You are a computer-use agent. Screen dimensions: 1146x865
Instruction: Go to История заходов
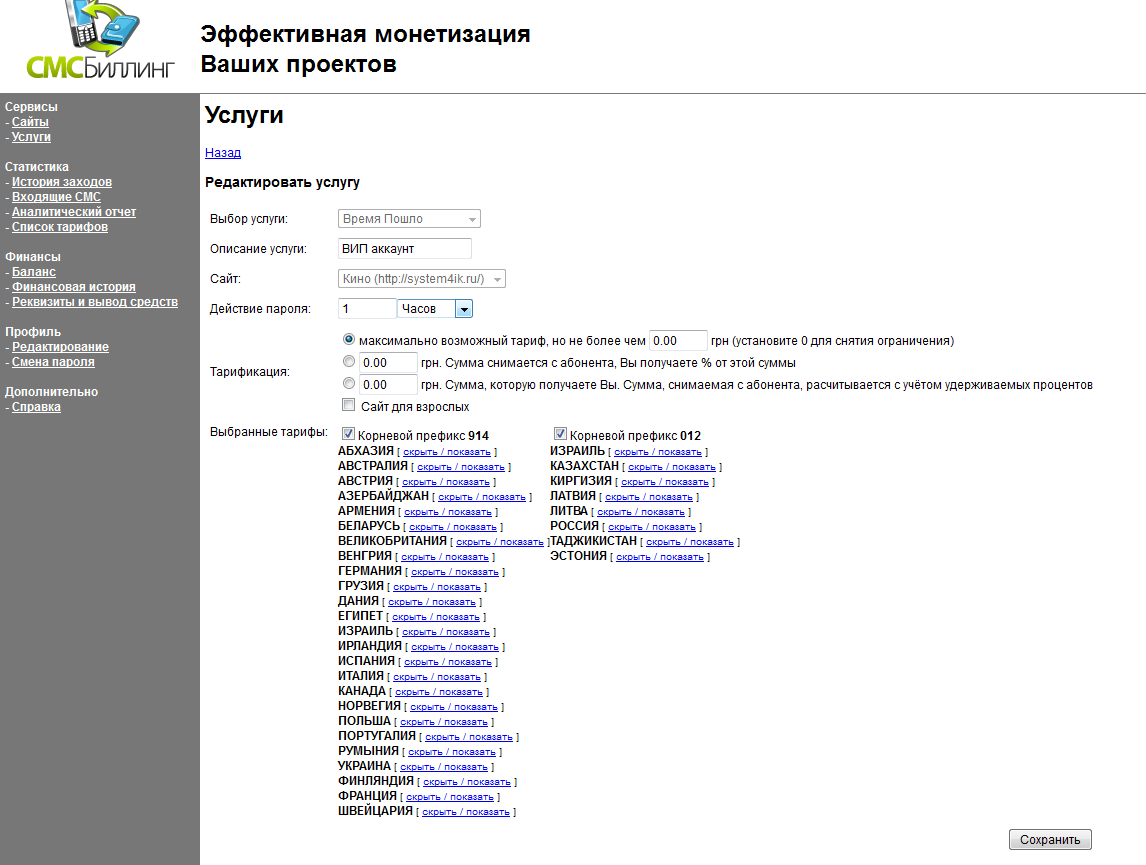(61, 182)
